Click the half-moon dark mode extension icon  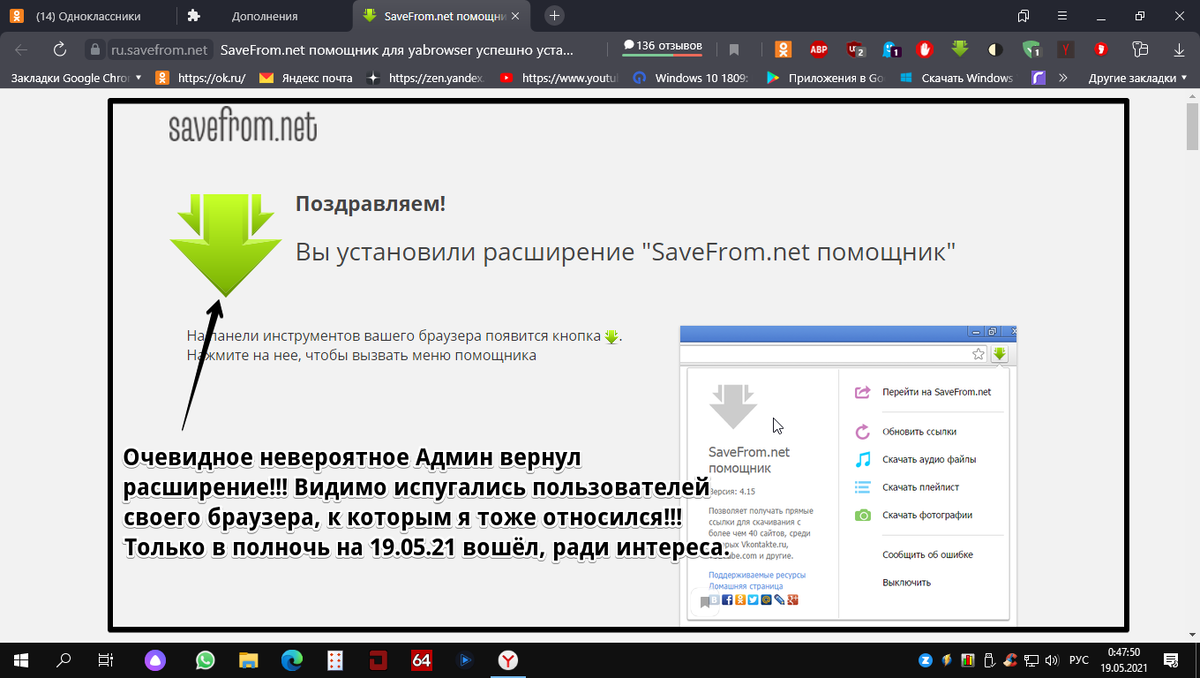[x=995, y=49]
